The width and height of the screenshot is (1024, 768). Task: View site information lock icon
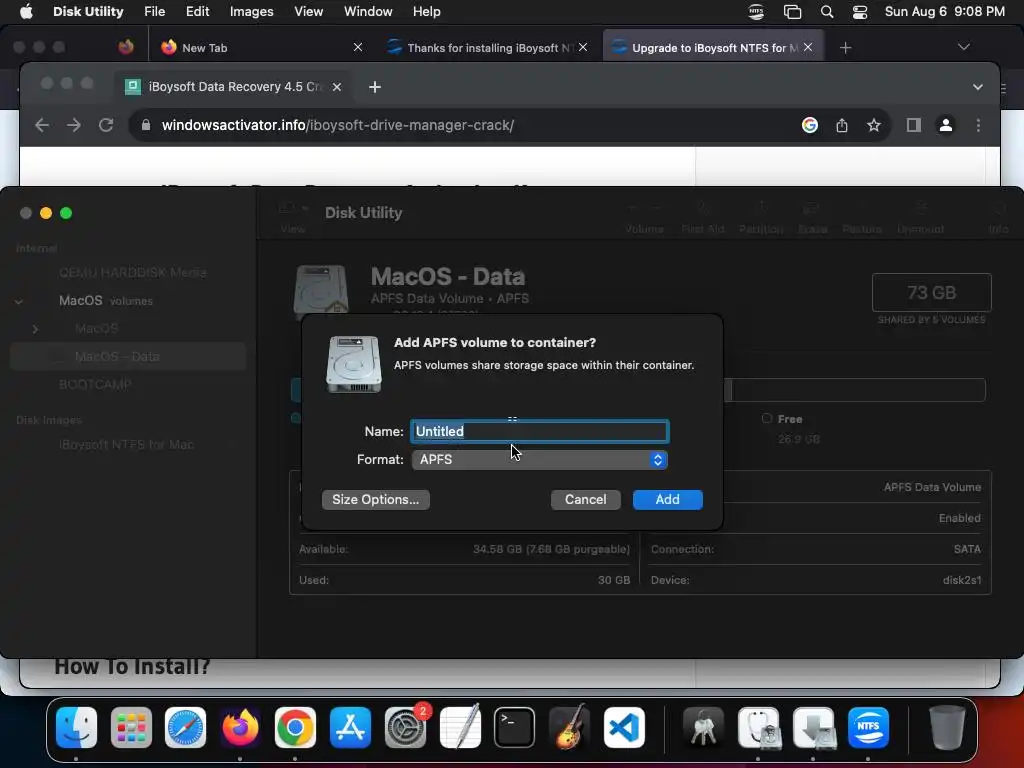(x=146, y=125)
